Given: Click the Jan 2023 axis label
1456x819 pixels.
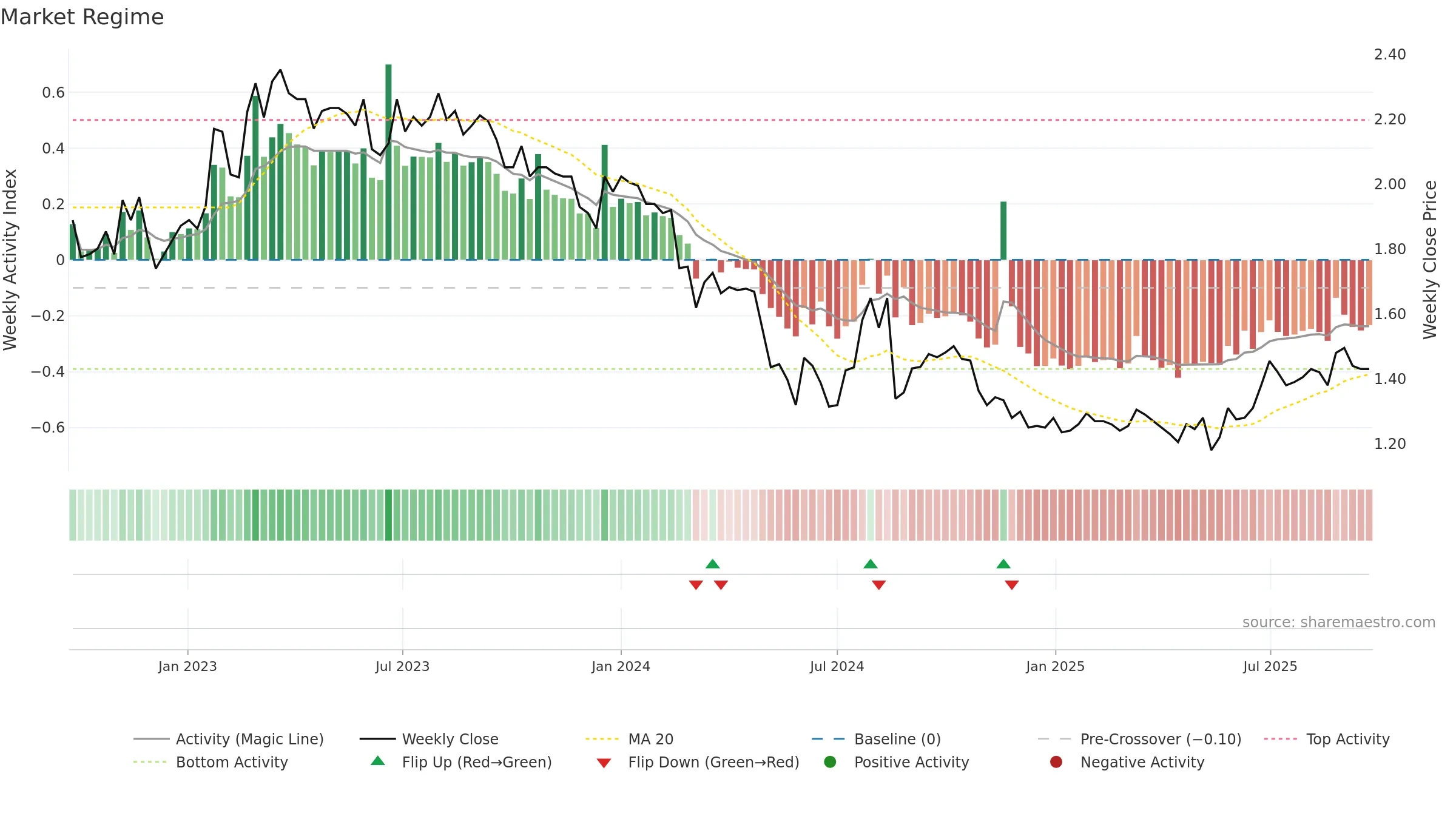Looking at the screenshot, I should point(187,666).
